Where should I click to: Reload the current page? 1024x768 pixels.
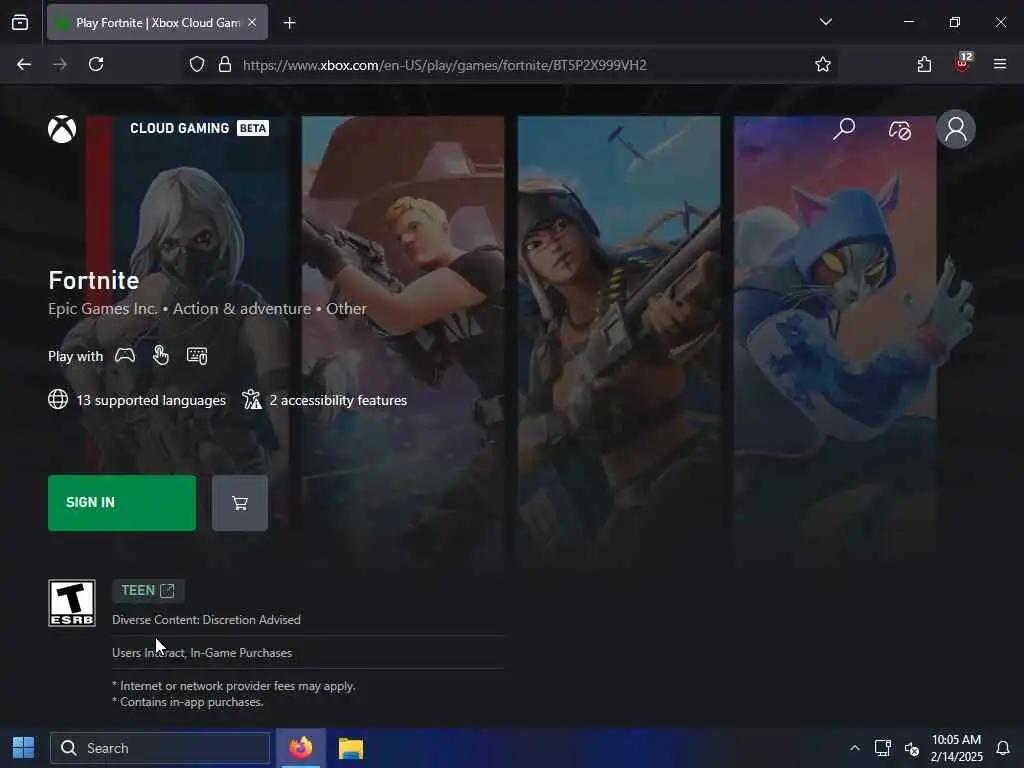coord(96,64)
